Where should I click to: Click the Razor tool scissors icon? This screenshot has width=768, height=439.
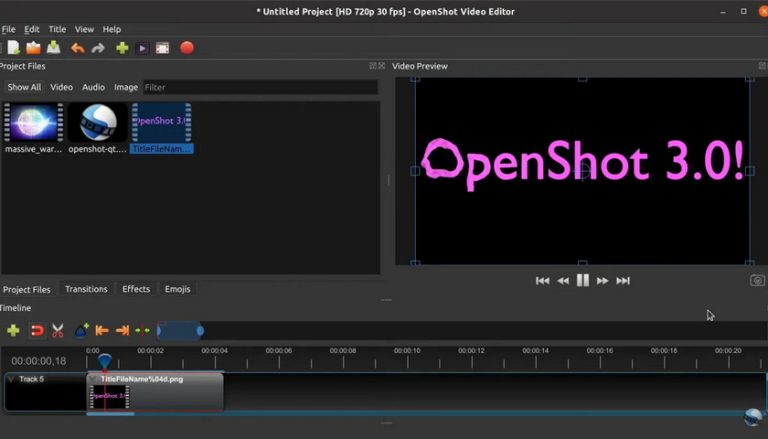pos(58,330)
